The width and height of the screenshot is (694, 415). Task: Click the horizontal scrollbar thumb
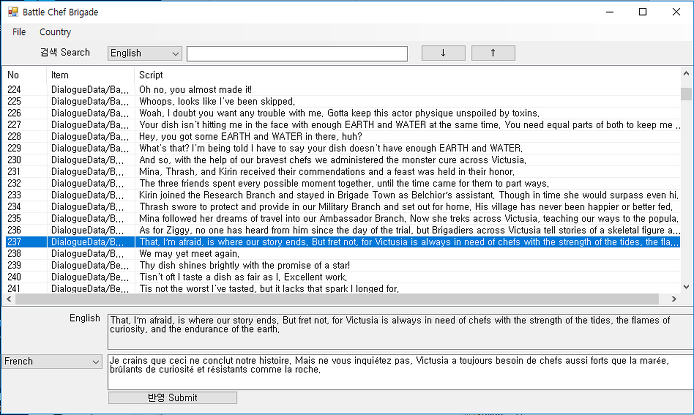338,299
